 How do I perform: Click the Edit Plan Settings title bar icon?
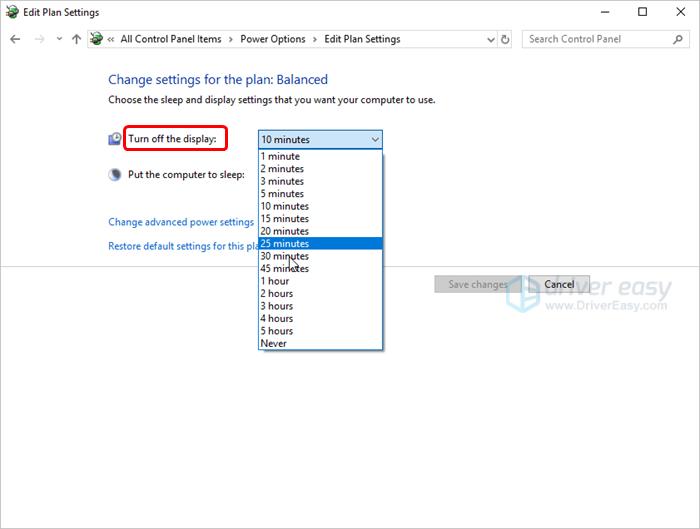click(x=12, y=12)
